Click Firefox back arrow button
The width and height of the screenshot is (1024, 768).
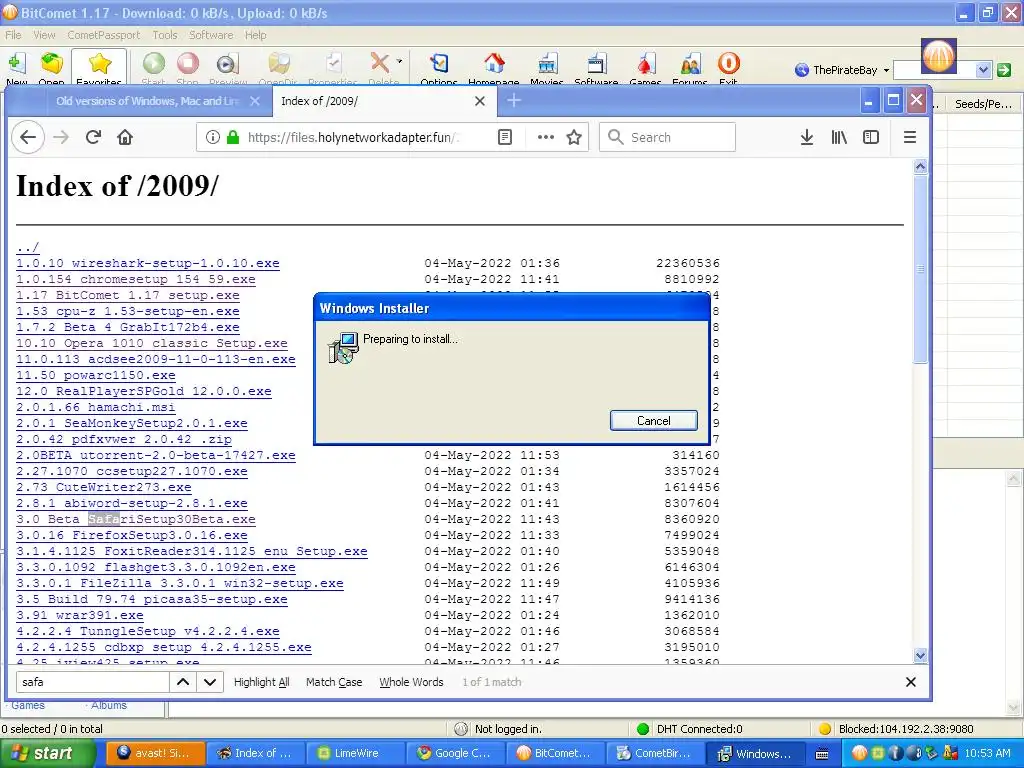click(27, 137)
